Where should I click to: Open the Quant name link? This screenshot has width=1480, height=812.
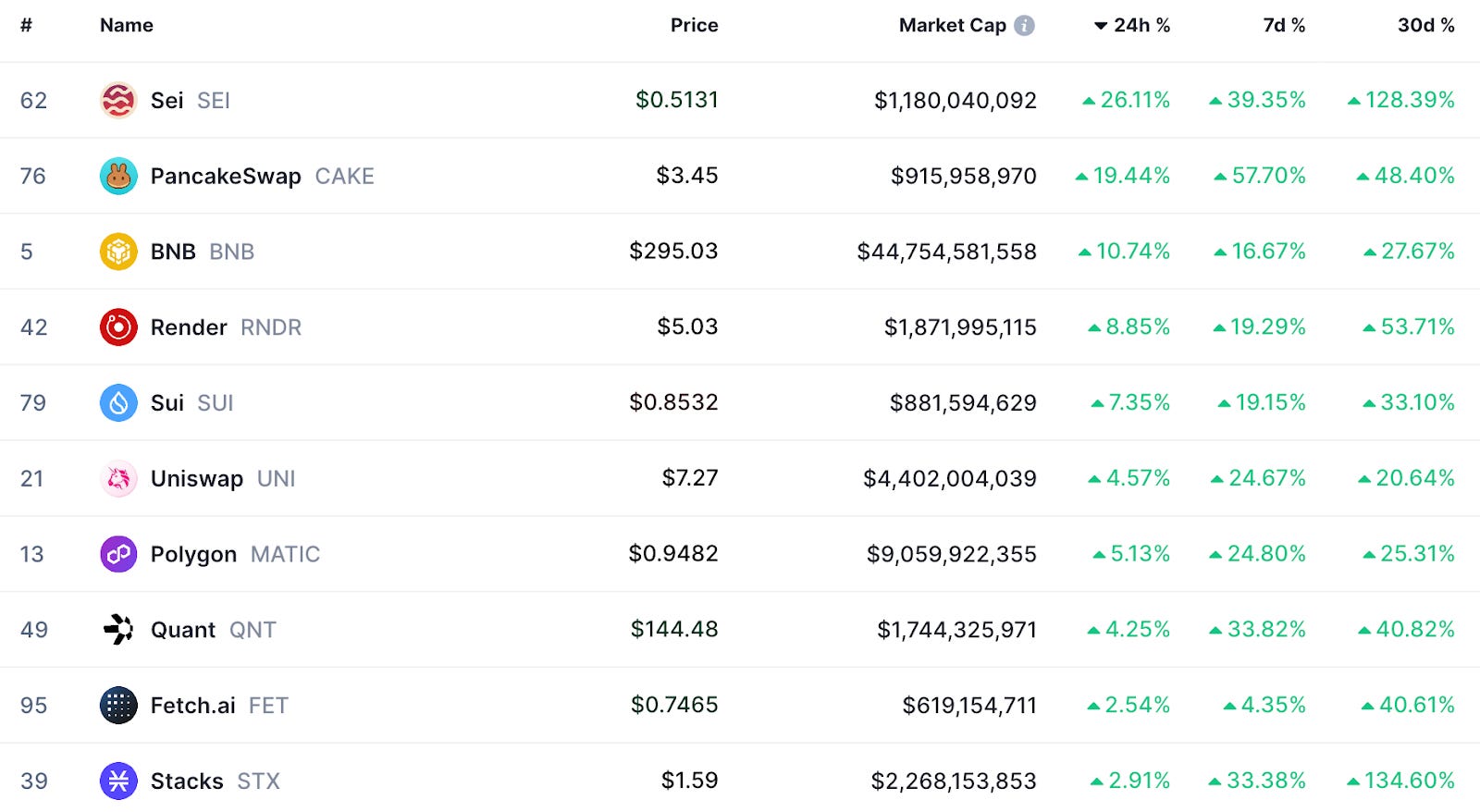pyautogui.click(x=183, y=630)
